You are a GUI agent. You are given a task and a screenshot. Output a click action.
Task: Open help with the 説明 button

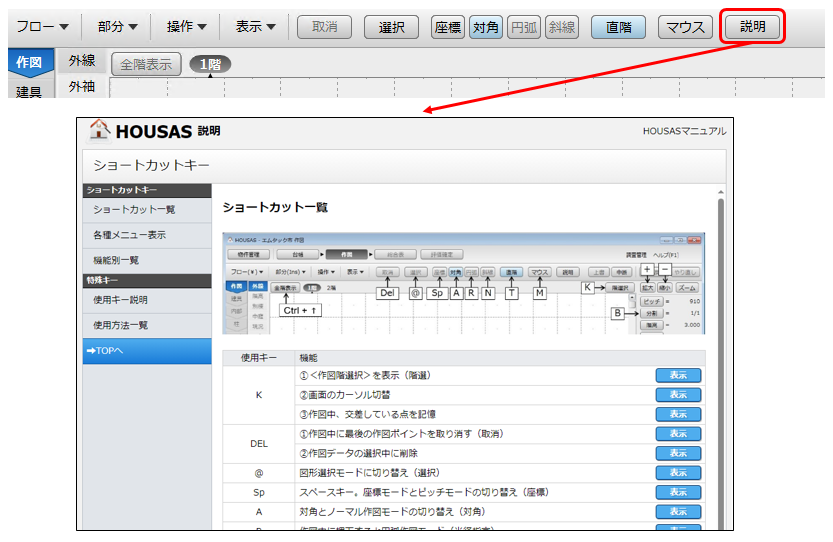click(x=753, y=26)
